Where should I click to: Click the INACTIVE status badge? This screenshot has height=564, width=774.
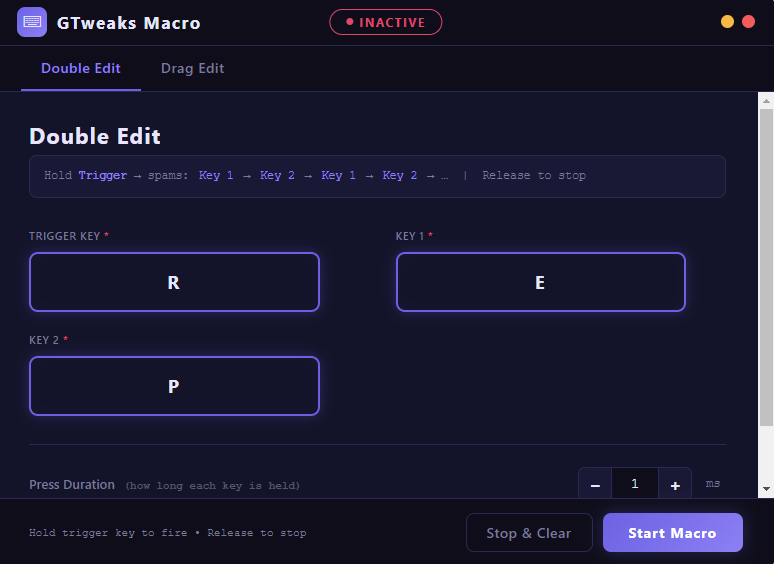click(x=386, y=22)
